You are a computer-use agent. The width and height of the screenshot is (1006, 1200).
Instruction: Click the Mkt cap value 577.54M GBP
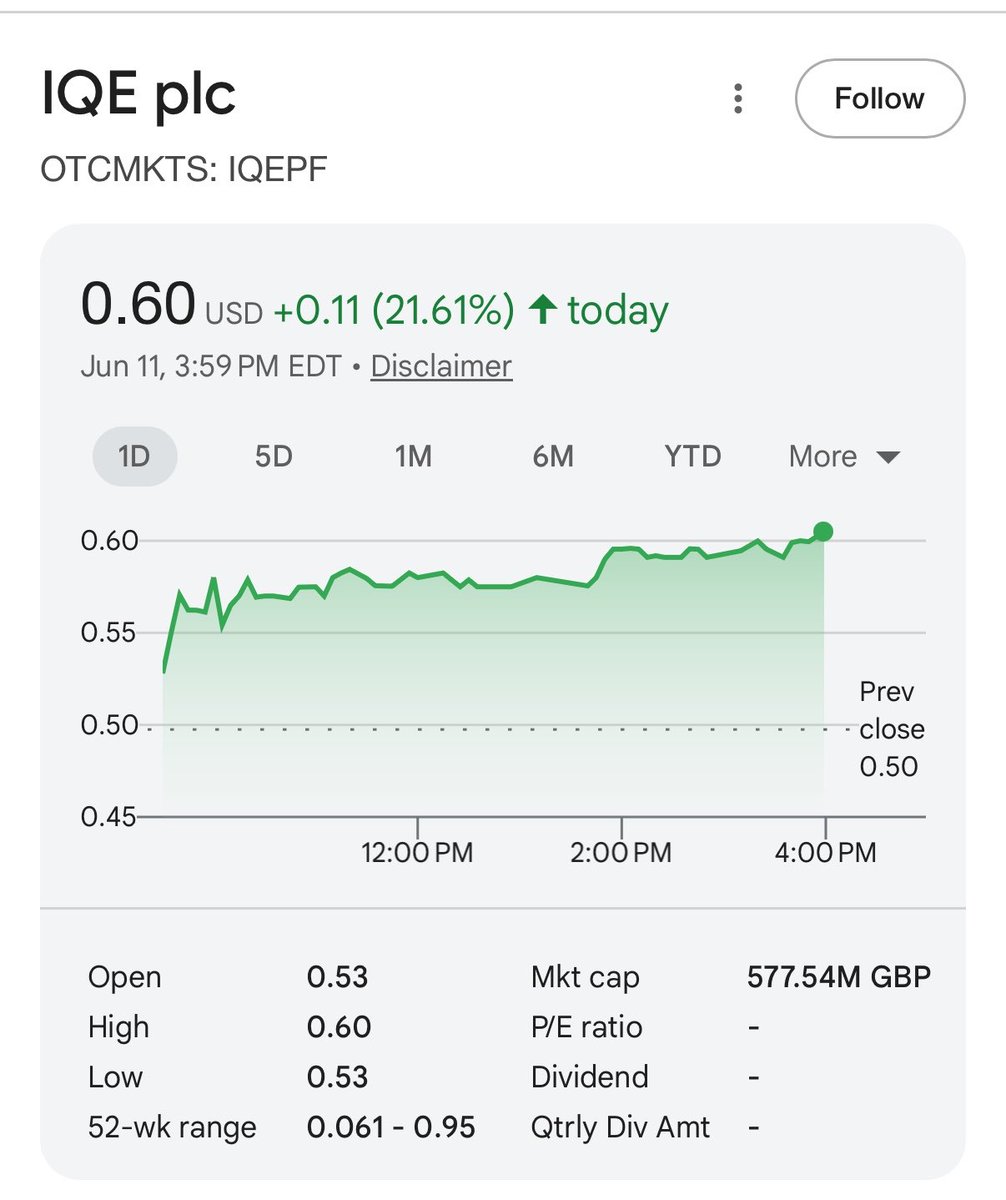tap(839, 976)
